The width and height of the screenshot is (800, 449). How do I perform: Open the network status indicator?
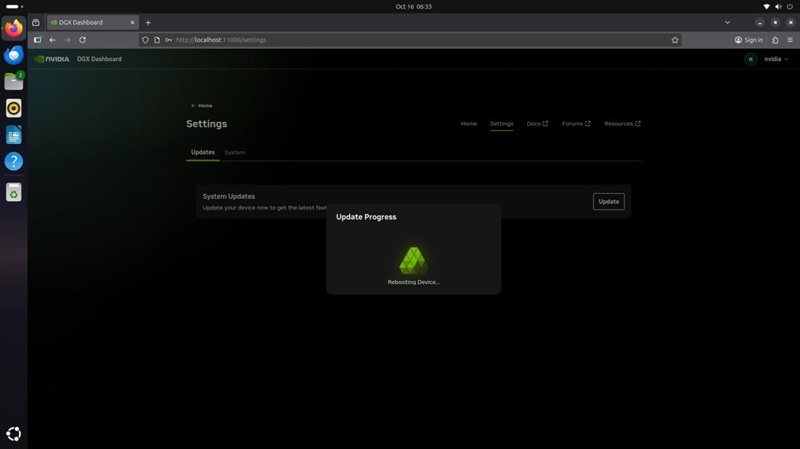(x=766, y=7)
